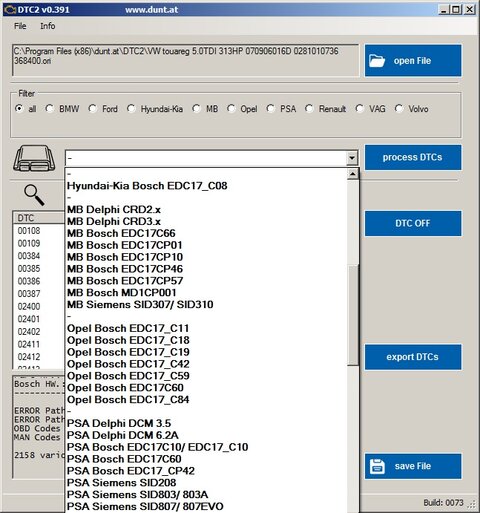480x513 pixels.
Task: Pick Hyundai-Kia Bosch EDC17_C08 from list
Action: tap(207, 186)
